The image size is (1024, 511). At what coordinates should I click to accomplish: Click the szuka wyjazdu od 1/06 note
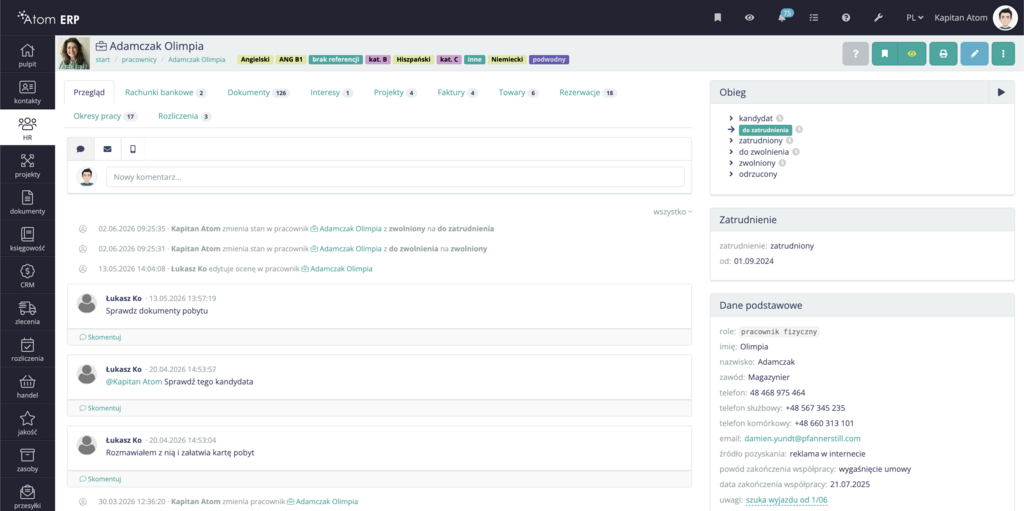786,500
